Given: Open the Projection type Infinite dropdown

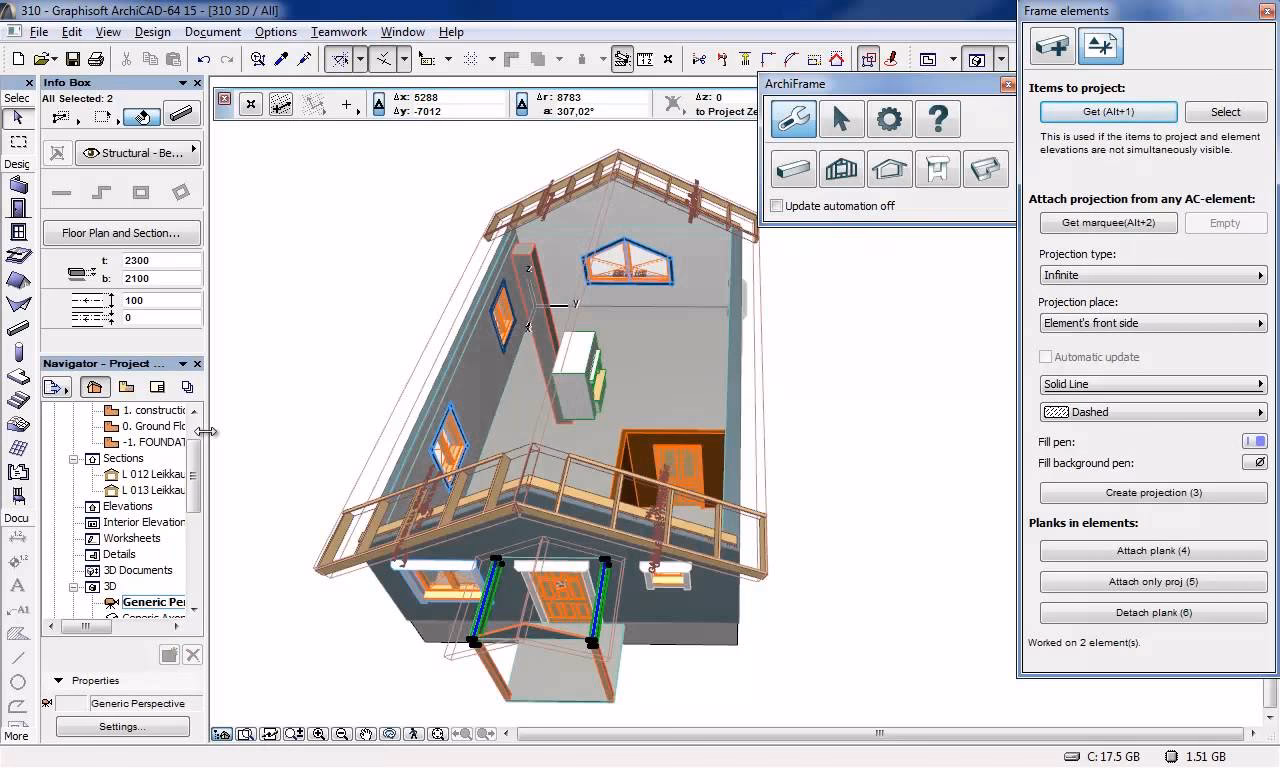Looking at the screenshot, I should (1153, 275).
